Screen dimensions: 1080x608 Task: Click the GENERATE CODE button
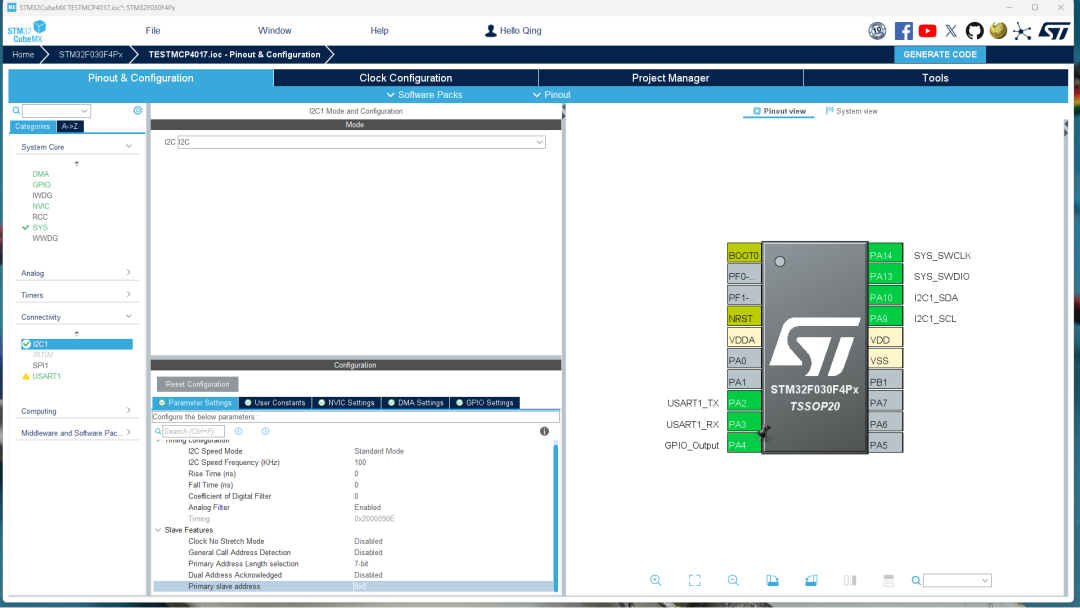click(940, 54)
